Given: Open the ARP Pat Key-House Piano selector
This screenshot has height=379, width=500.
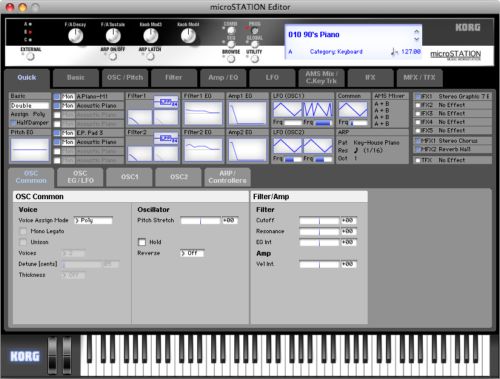Looking at the screenshot, I should click(x=376, y=142).
